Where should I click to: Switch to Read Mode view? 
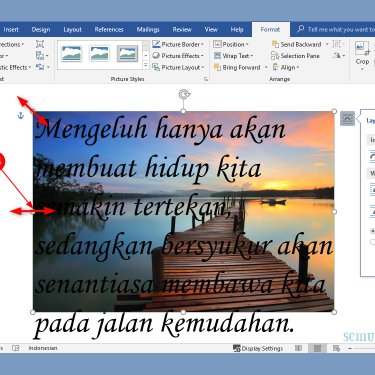pyautogui.click(x=299, y=348)
